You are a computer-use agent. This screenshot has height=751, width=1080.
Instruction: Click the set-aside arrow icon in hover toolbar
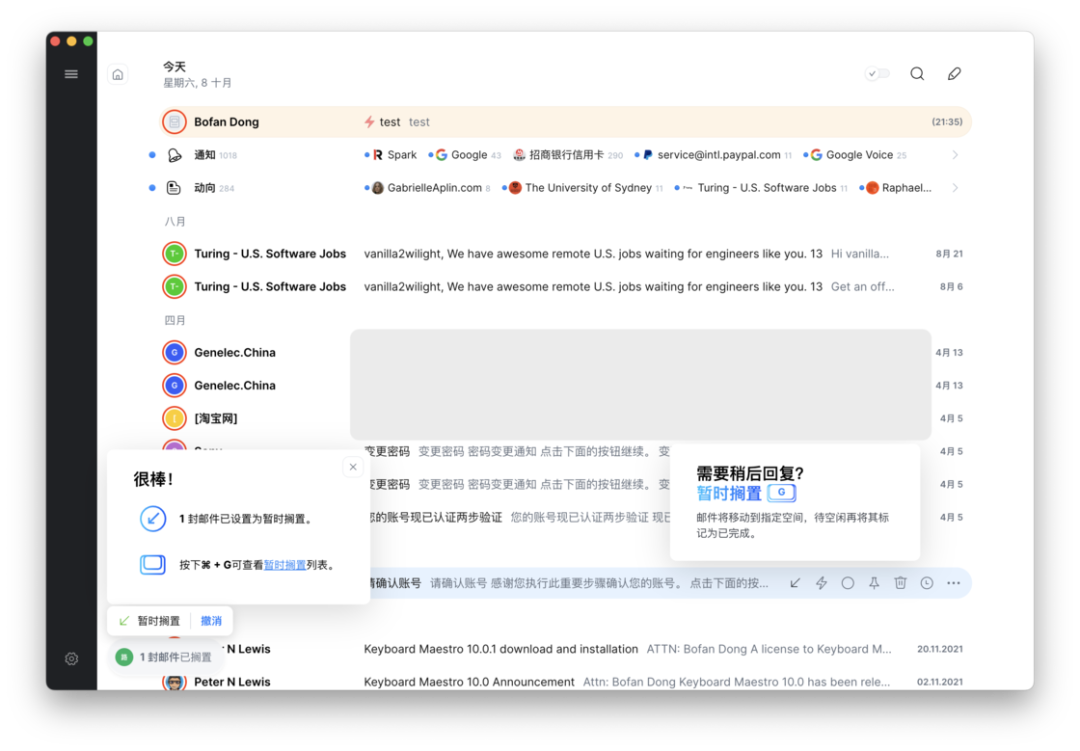coord(795,584)
